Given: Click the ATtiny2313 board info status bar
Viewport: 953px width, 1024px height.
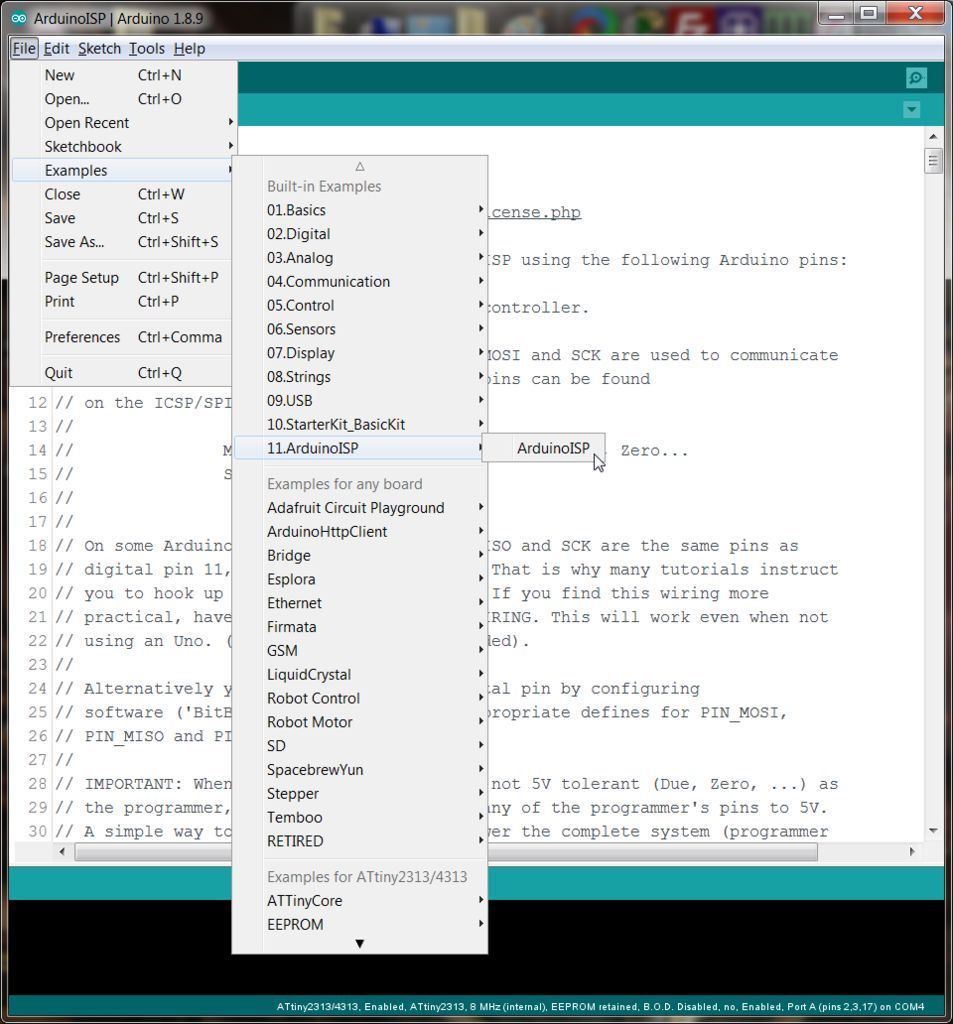Looking at the screenshot, I should pyautogui.click(x=600, y=1007).
